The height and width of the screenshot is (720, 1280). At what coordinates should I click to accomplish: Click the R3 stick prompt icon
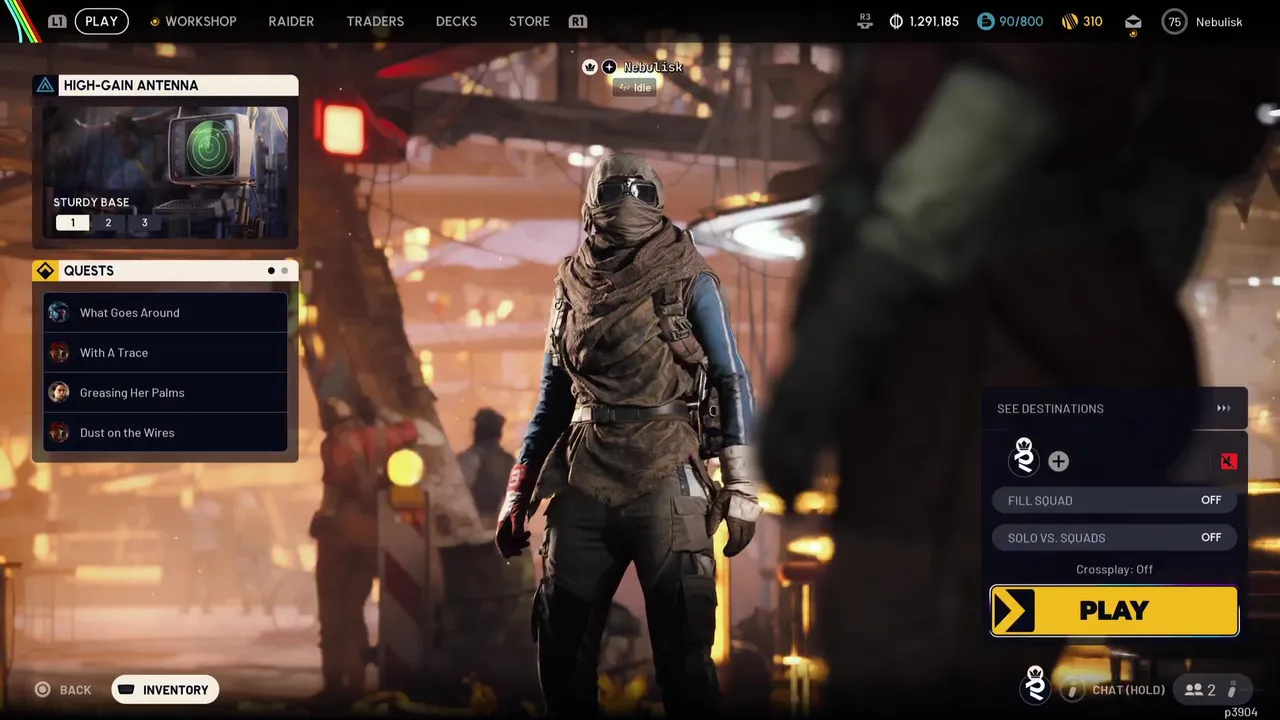866,19
